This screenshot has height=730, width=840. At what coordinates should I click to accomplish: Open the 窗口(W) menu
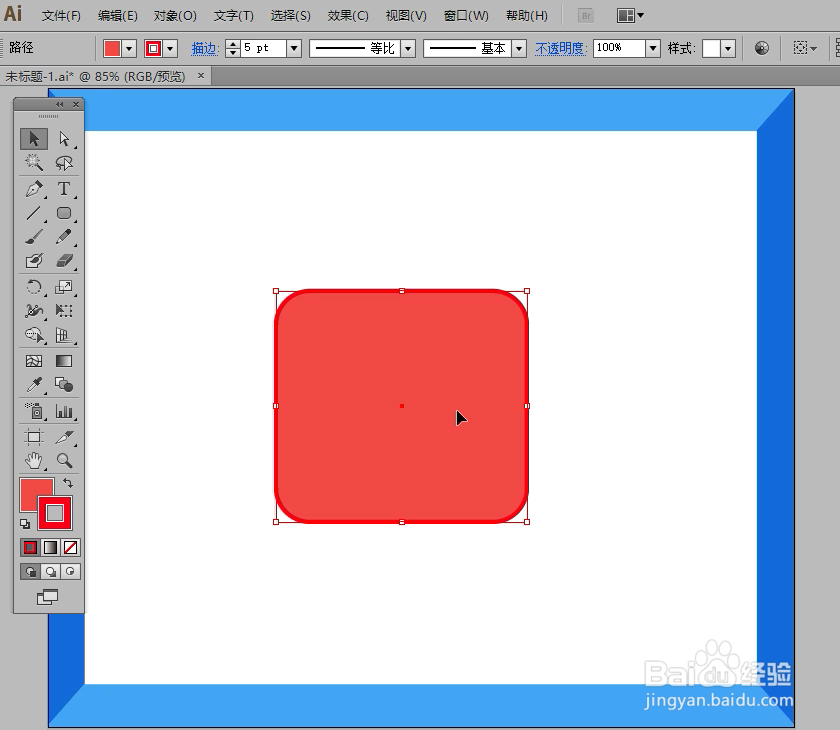tap(466, 16)
